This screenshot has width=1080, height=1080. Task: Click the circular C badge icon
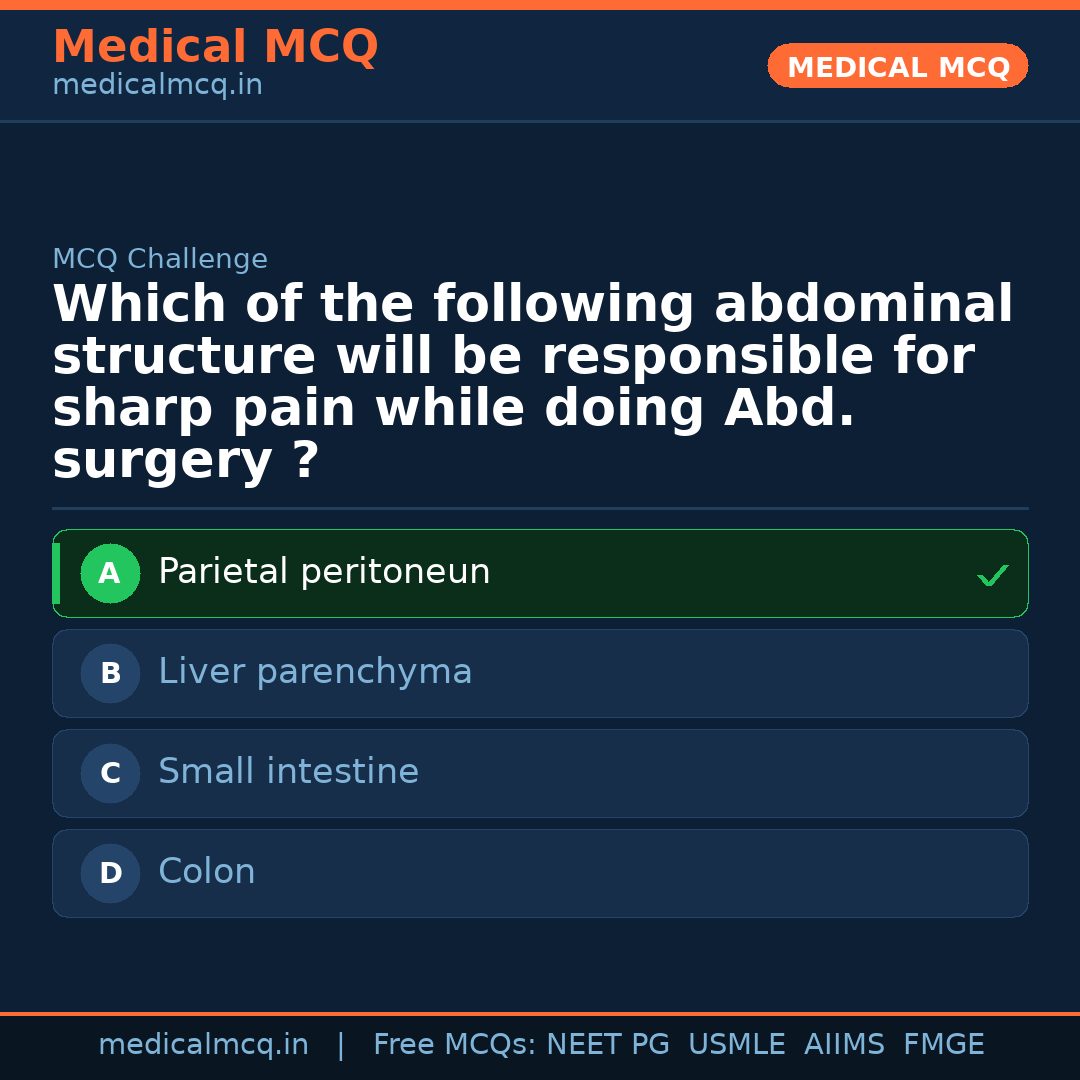tap(110, 773)
